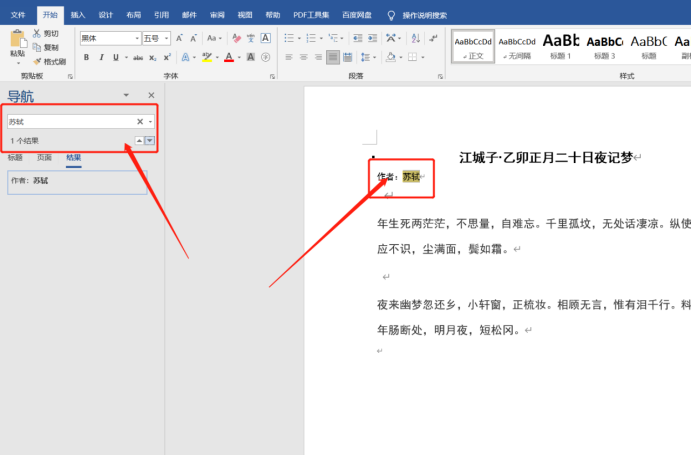The width and height of the screenshot is (691, 455).
Task: Apply numbered list
Action: 311,38
